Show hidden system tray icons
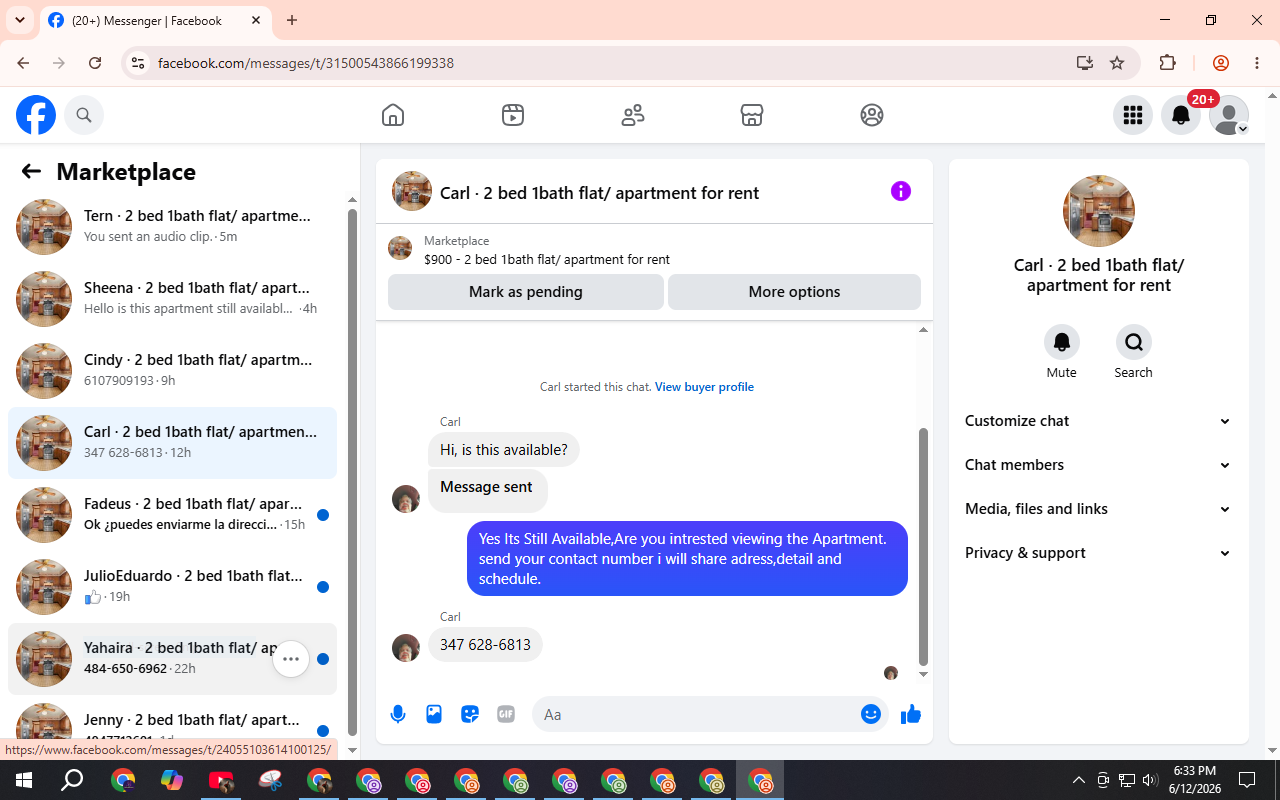Viewport: 1280px width, 800px height. (1078, 780)
